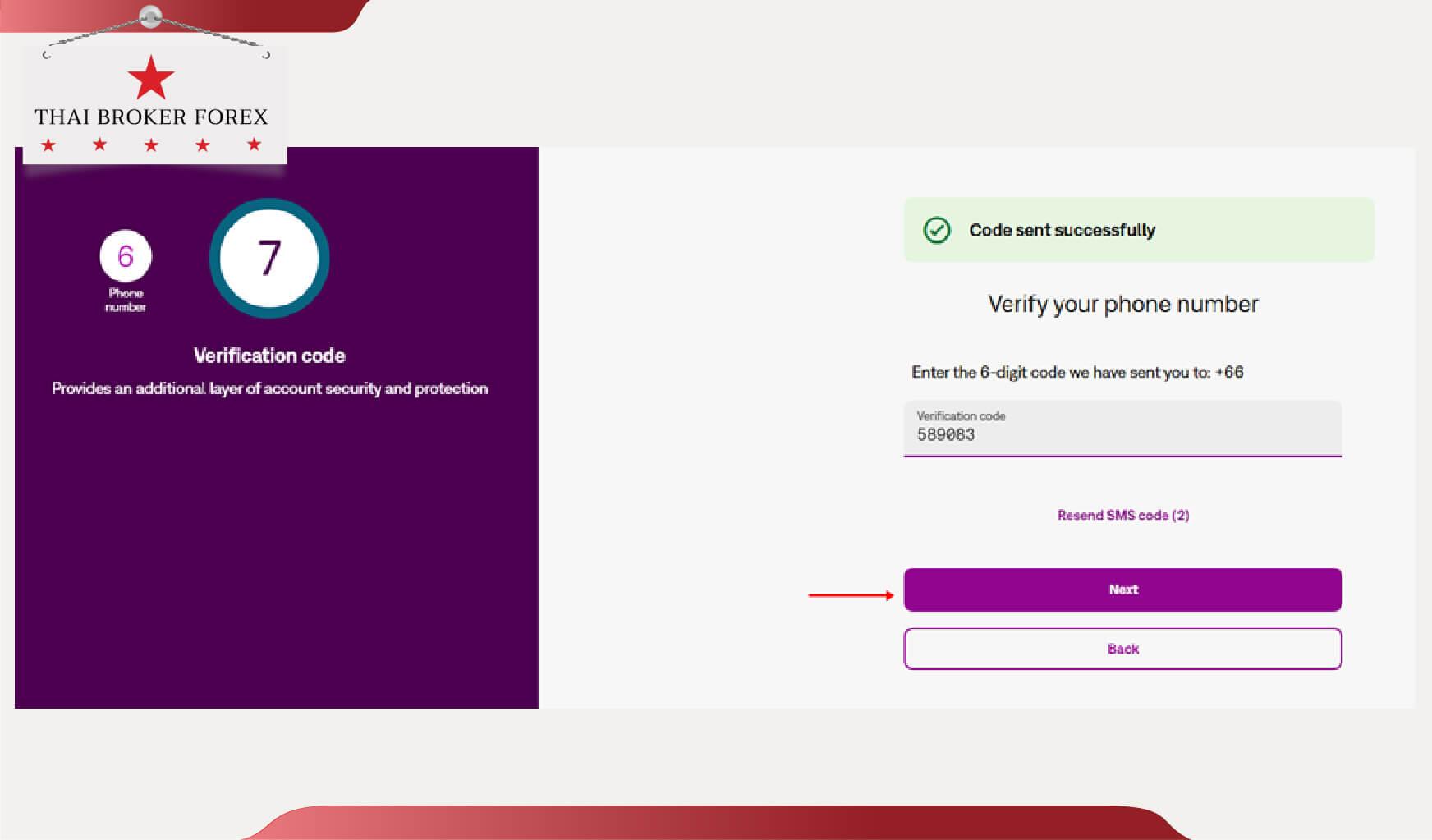Go back using the Back button
The height and width of the screenshot is (840, 1432).
tap(1122, 649)
